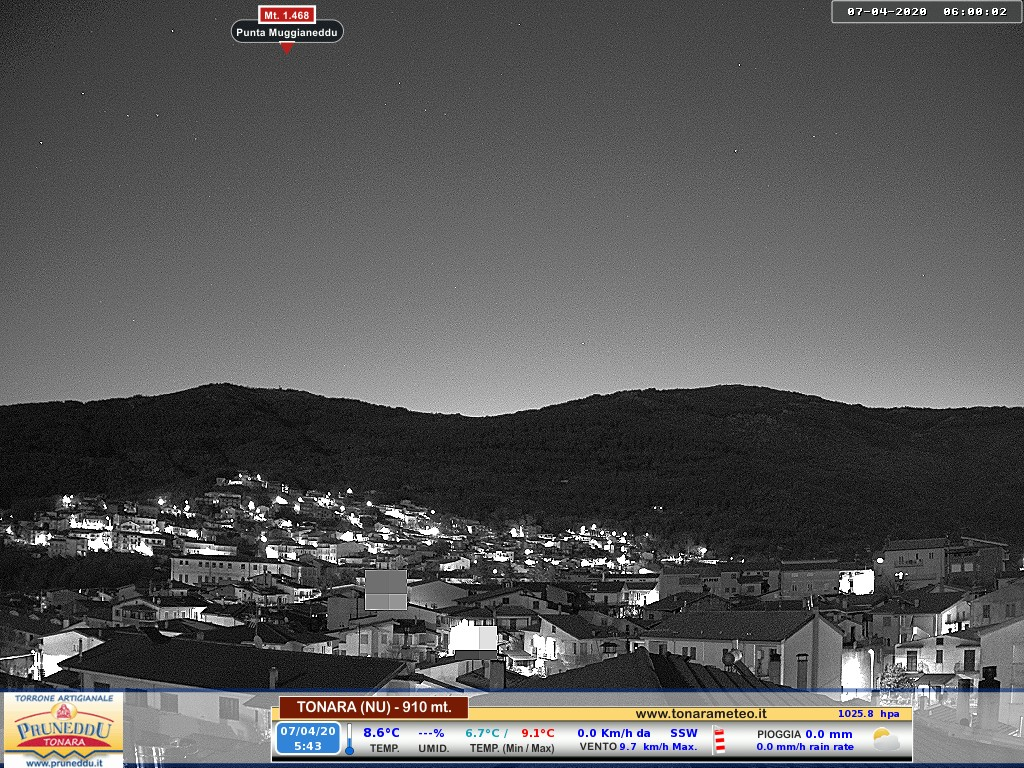Click the Punta Muggianeddu peak label
This screenshot has height=768, width=1024.
click(287, 32)
